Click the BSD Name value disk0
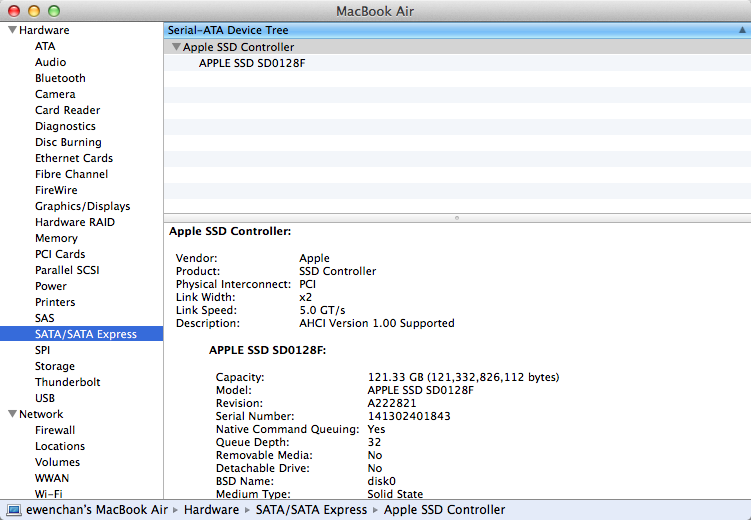751x520 pixels. [x=382, y=481]
